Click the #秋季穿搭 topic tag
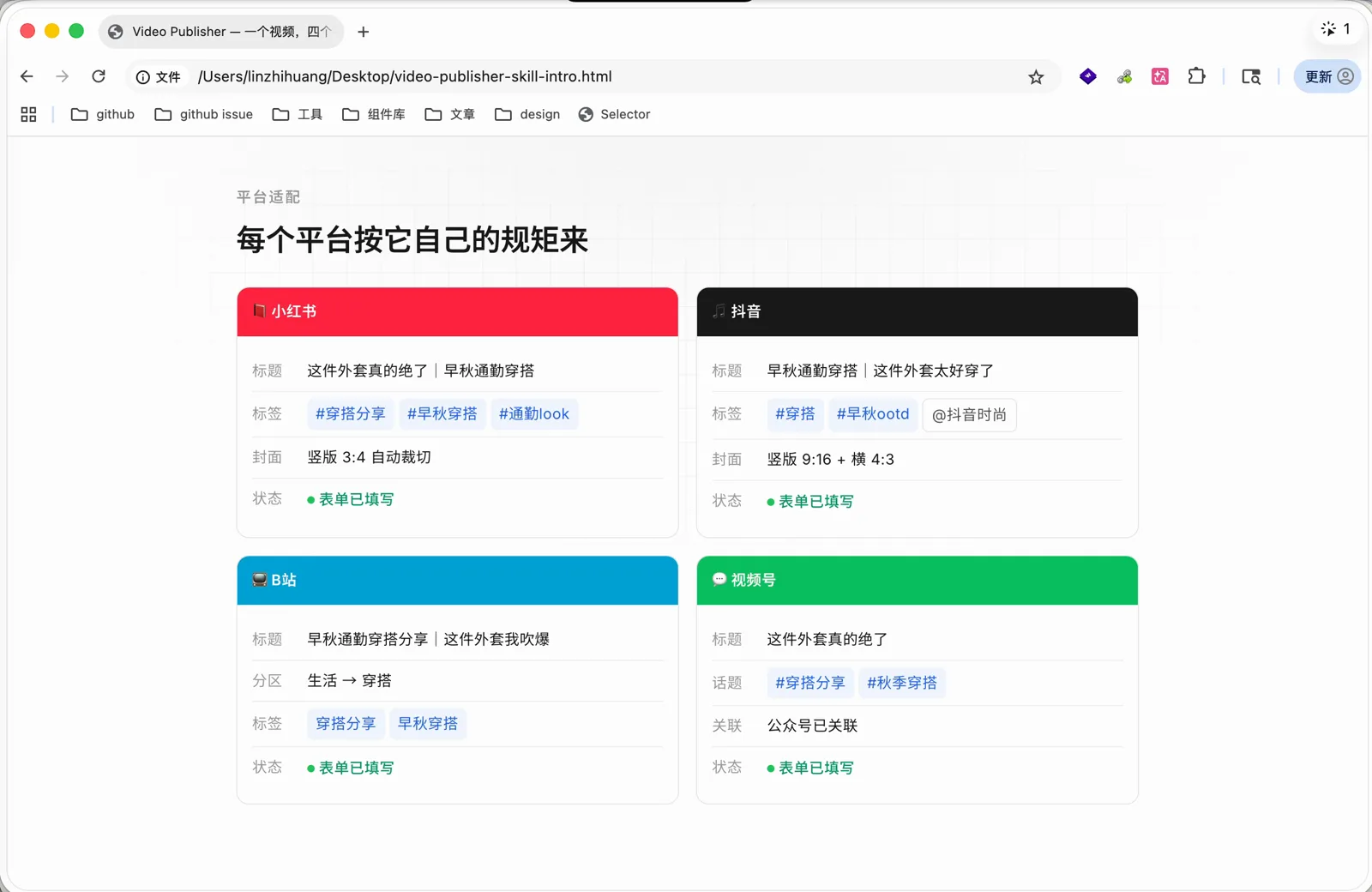 [902, 683]
